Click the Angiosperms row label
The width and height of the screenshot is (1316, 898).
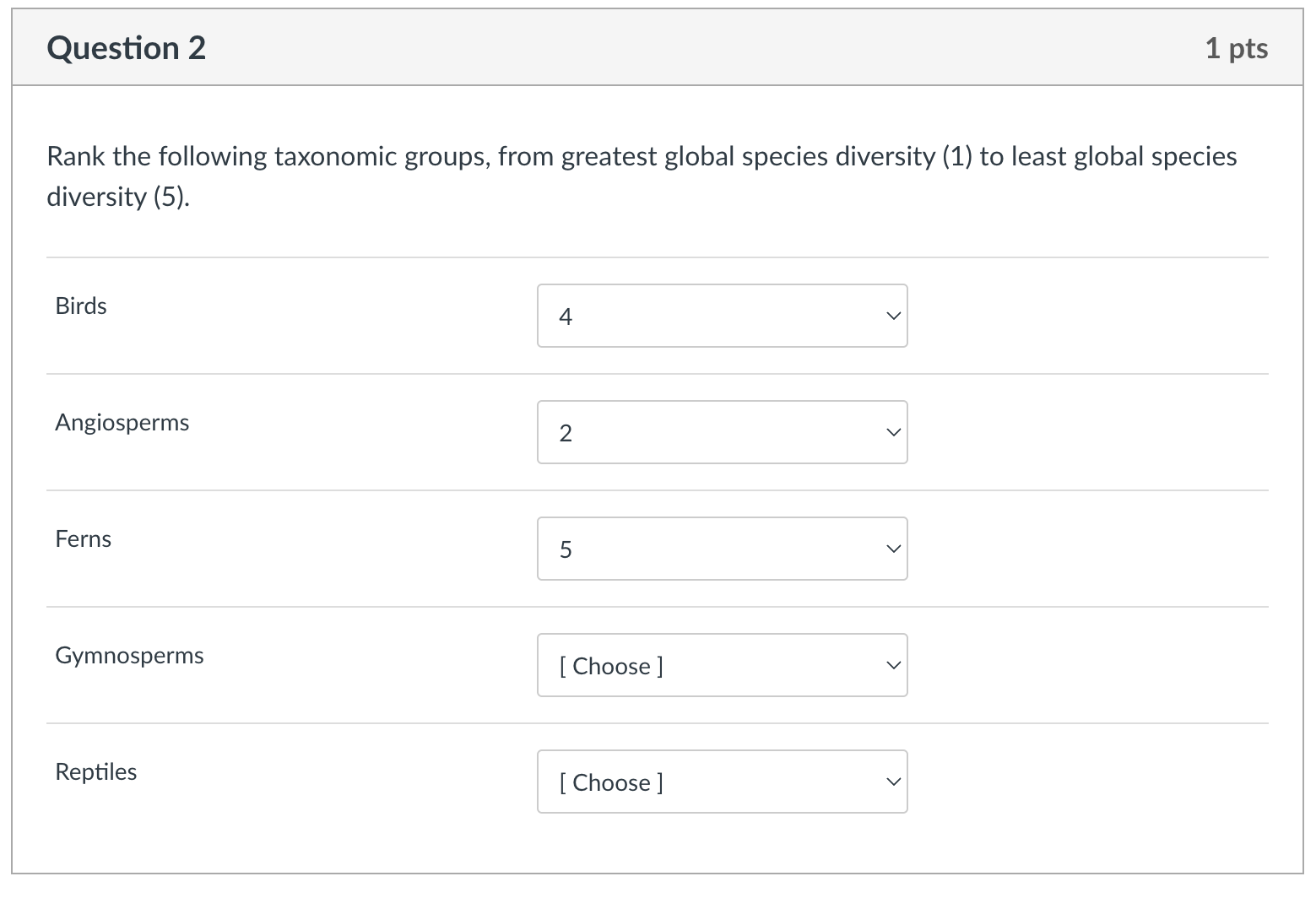click(122, 423)
